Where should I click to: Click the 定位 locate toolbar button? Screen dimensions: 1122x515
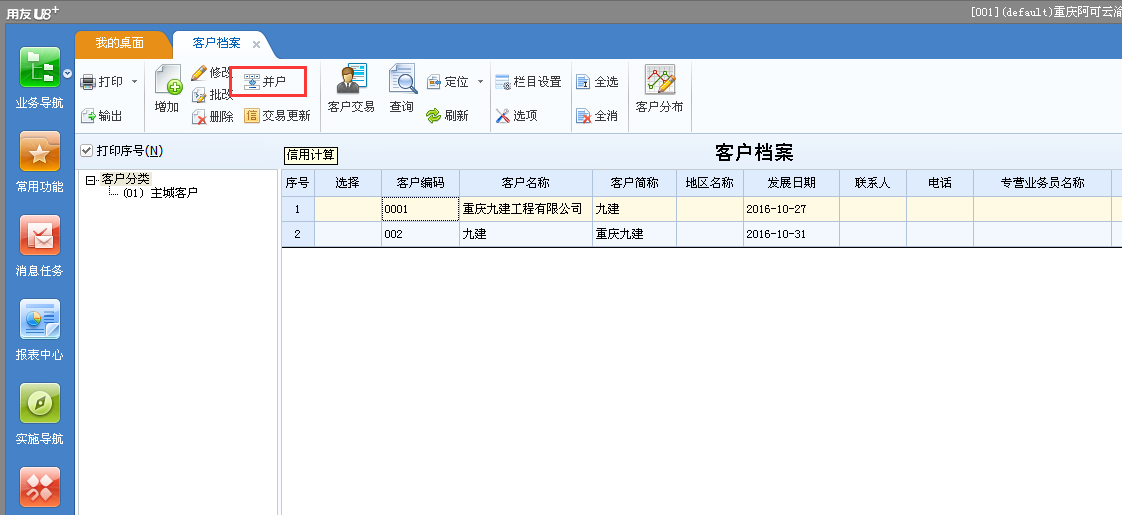coord(448,82)
